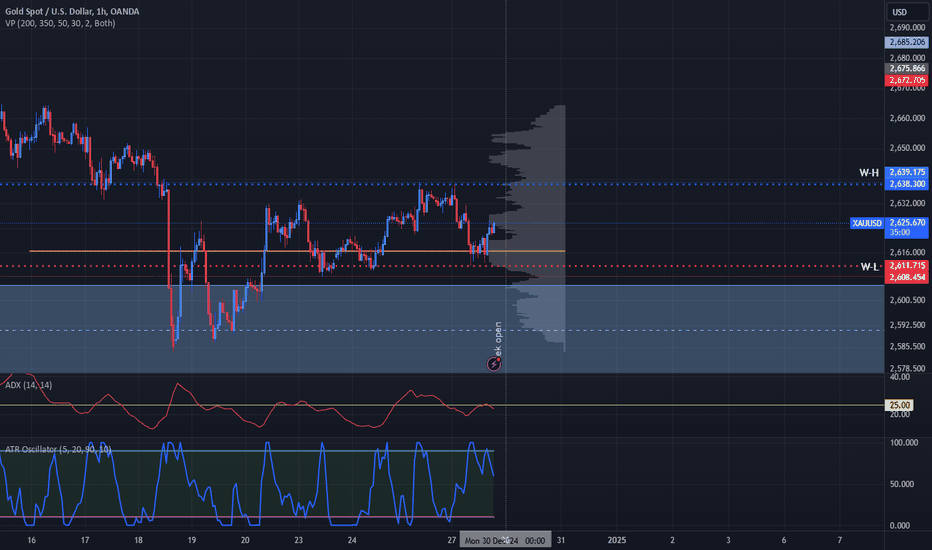Click the W-H line label
The width and height of the screenshot is (932, 550).
tap(868, 172)
